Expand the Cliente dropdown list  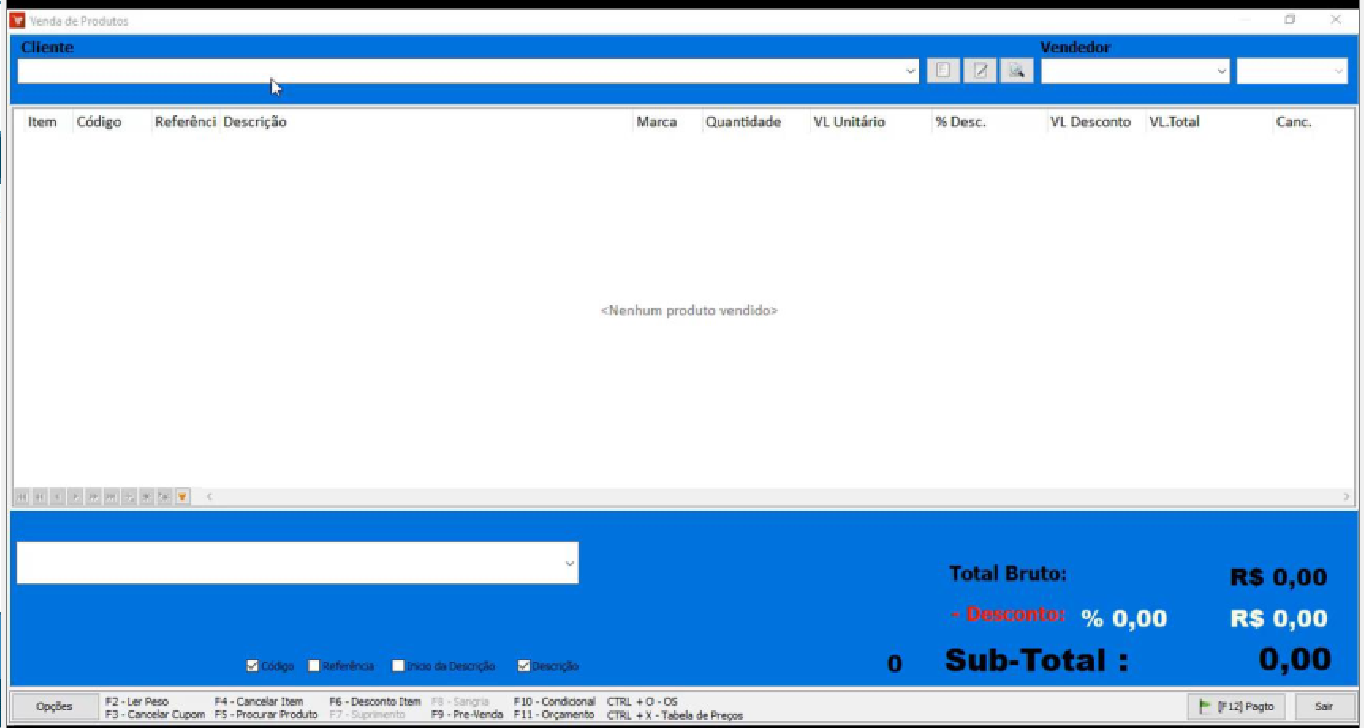(x=910, y=71)
